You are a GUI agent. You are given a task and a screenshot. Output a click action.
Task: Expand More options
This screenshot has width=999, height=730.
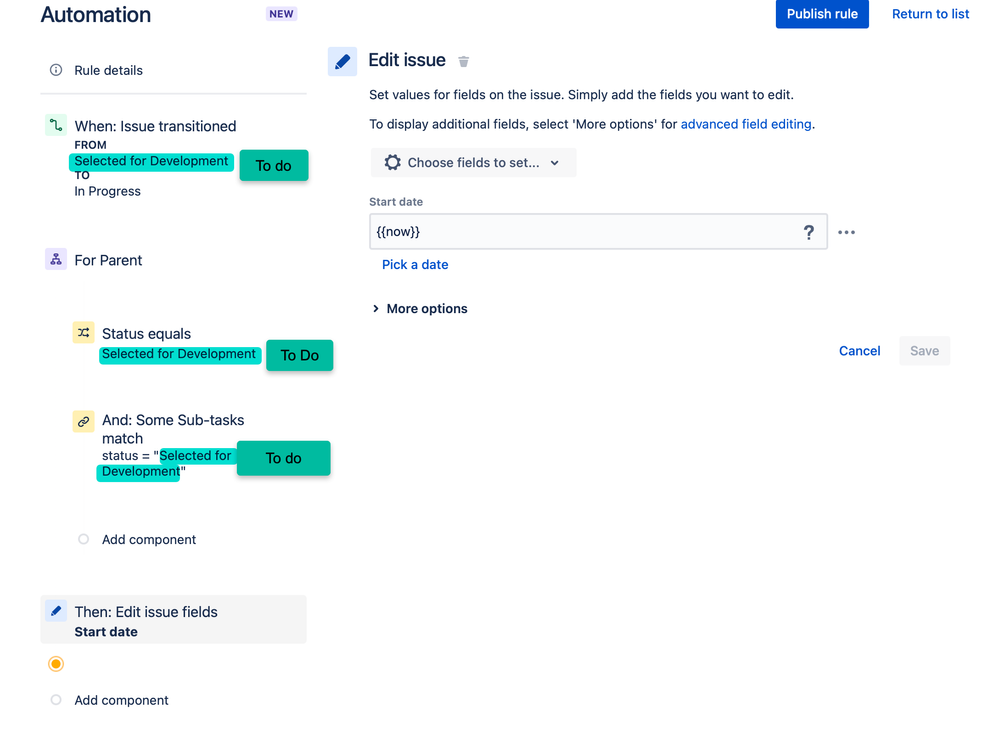tap(420, 308)
